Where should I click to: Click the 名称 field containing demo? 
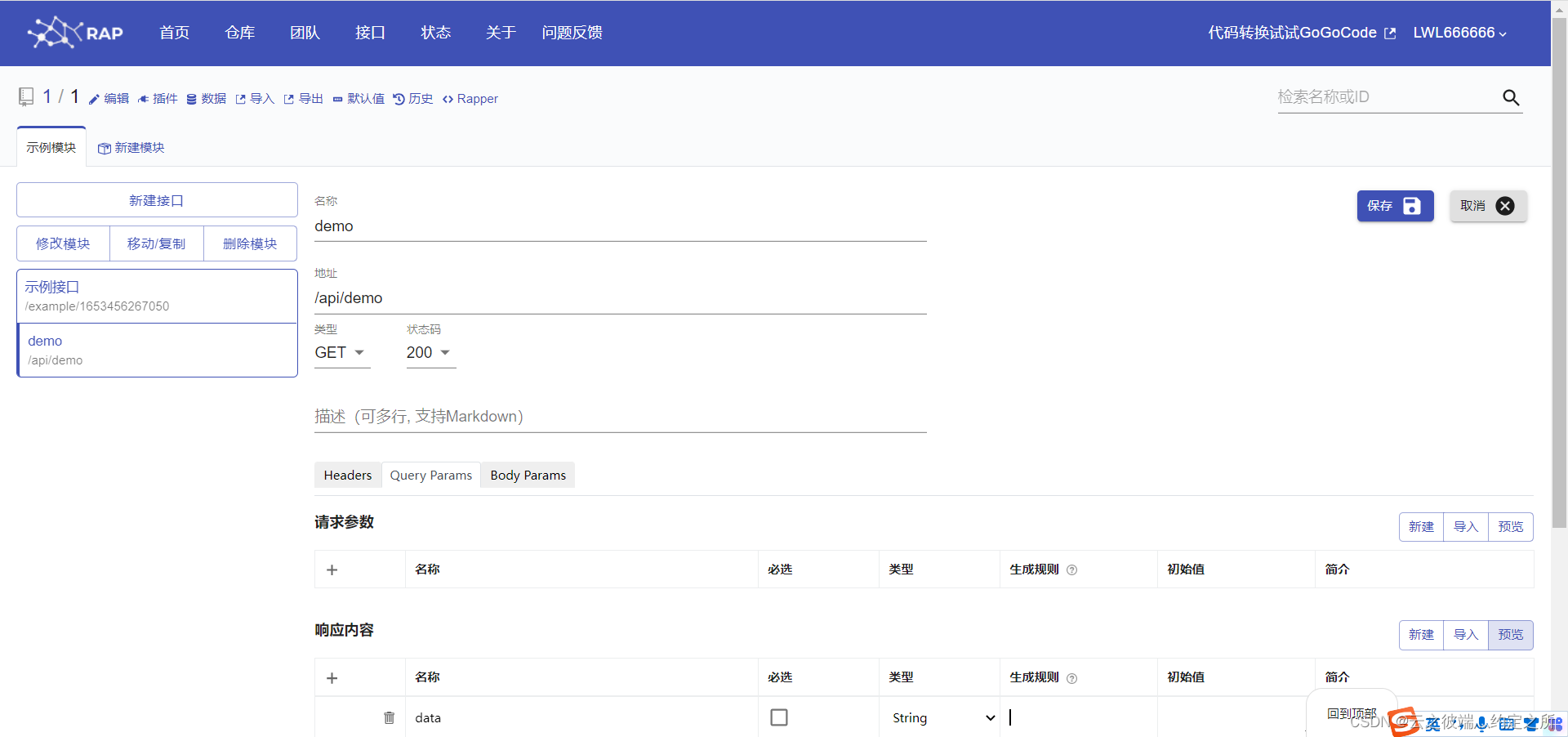pyautogui.click(x=621, y=226)
